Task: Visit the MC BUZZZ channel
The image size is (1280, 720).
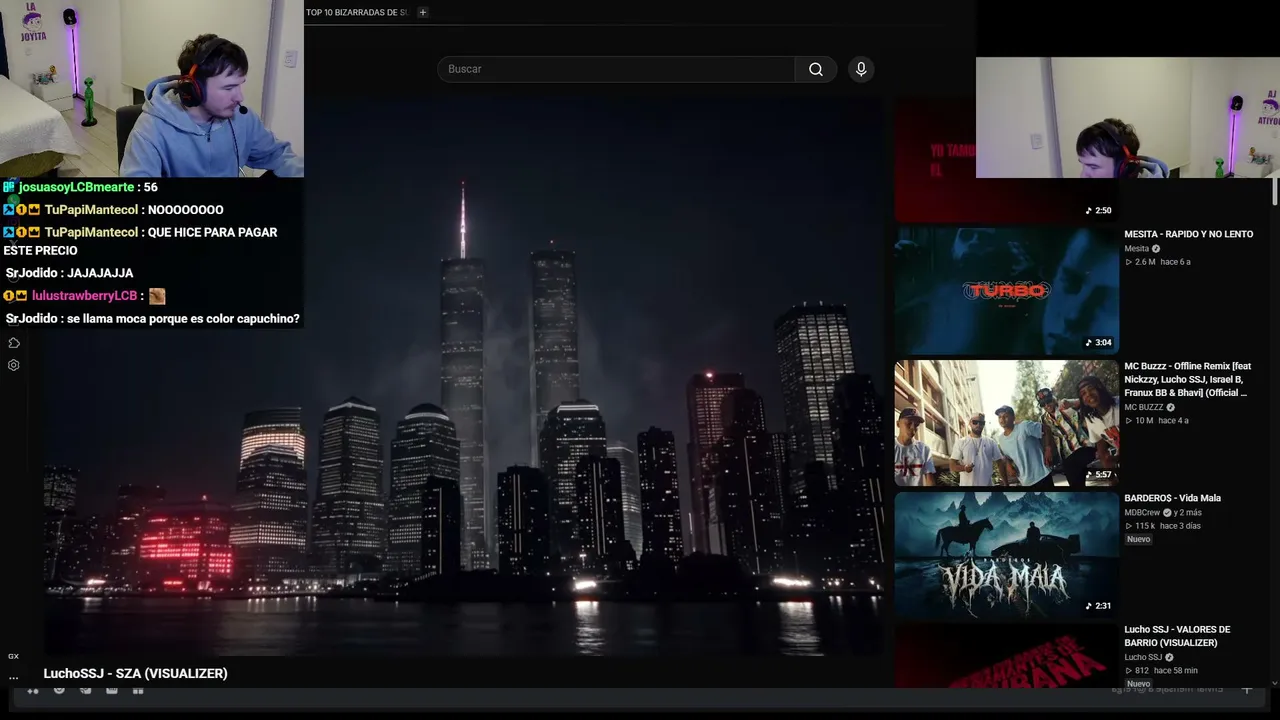Action: tap(1143, 407)
